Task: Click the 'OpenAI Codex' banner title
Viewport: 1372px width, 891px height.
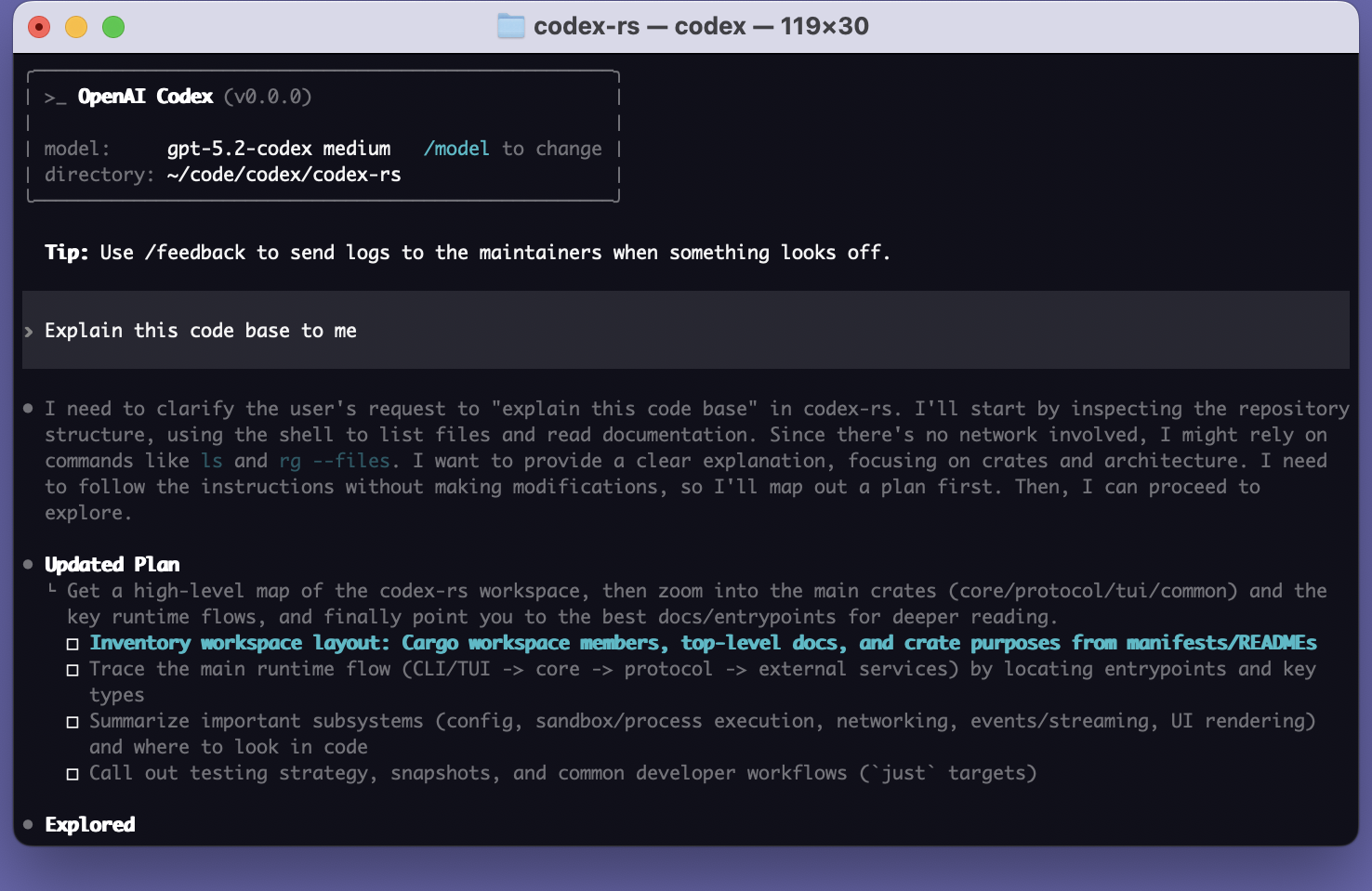Action: pos(146,97)
